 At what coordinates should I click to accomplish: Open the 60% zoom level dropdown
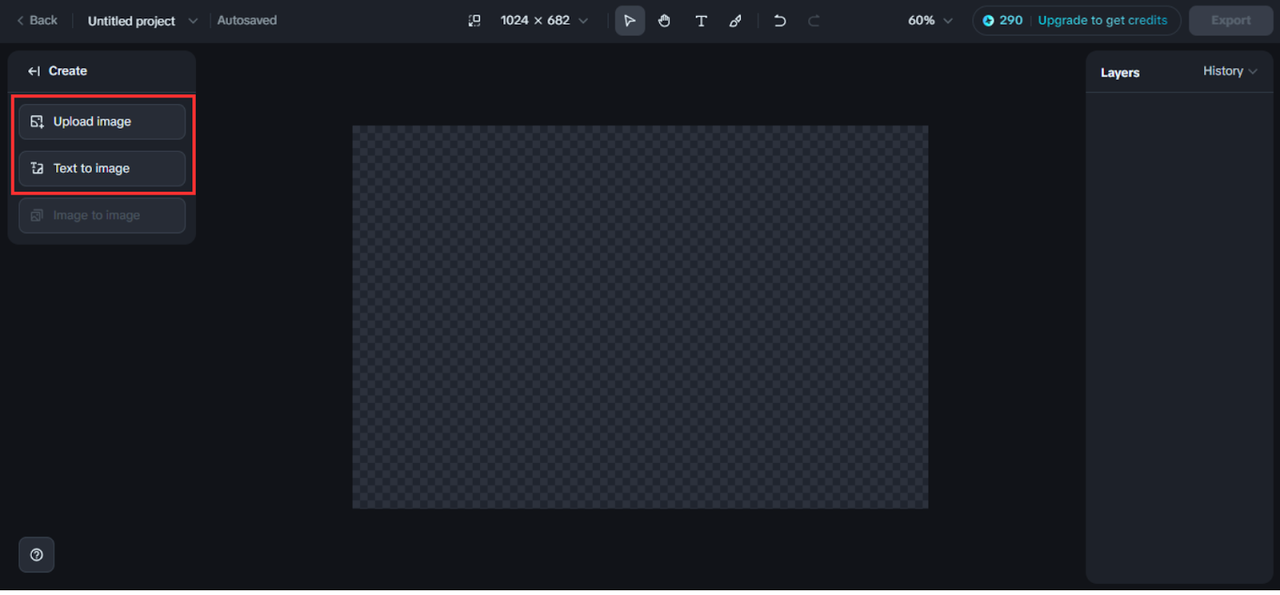[x=930, y=20]
